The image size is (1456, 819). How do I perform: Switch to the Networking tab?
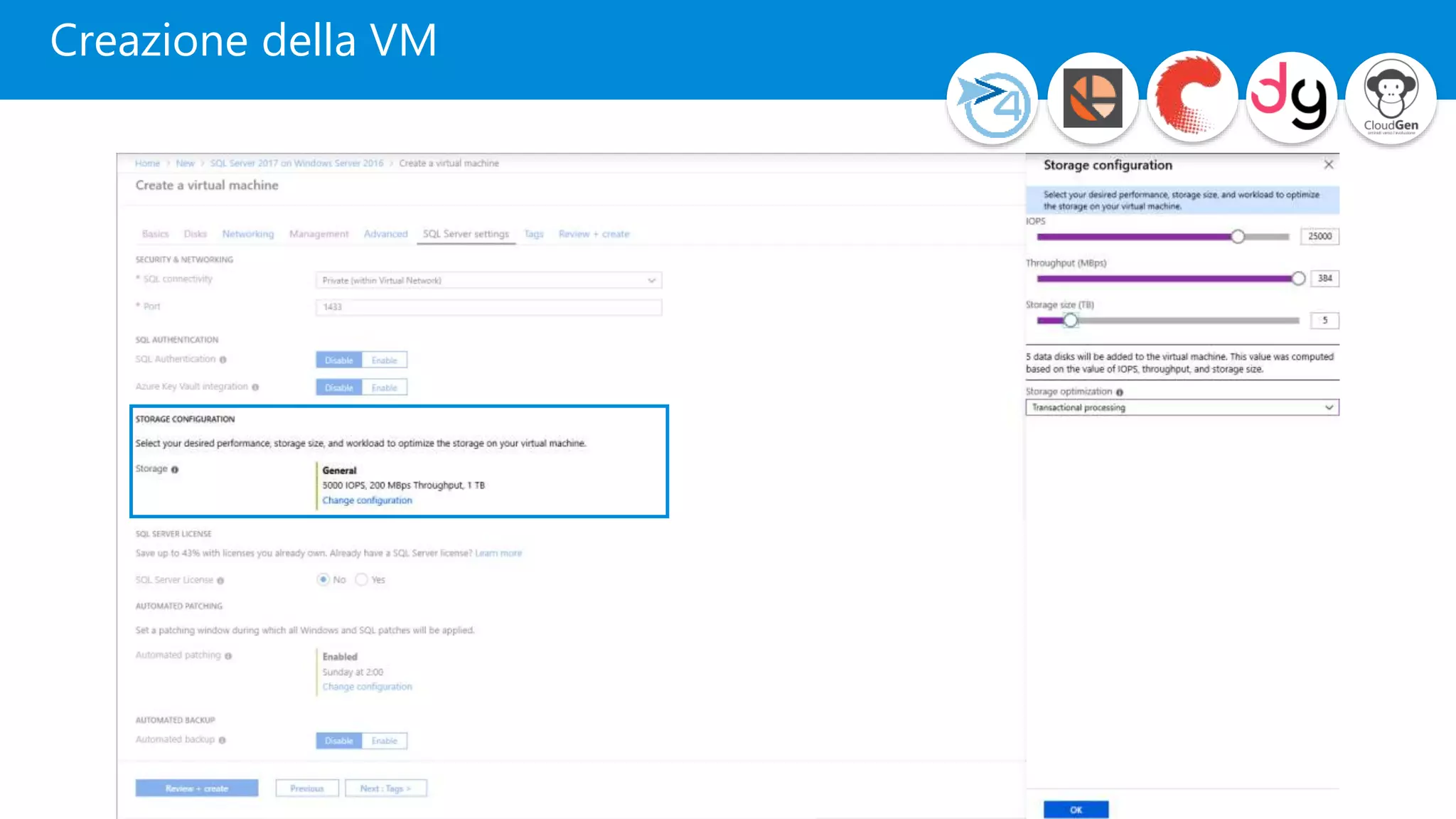click(x=247, y=234)
